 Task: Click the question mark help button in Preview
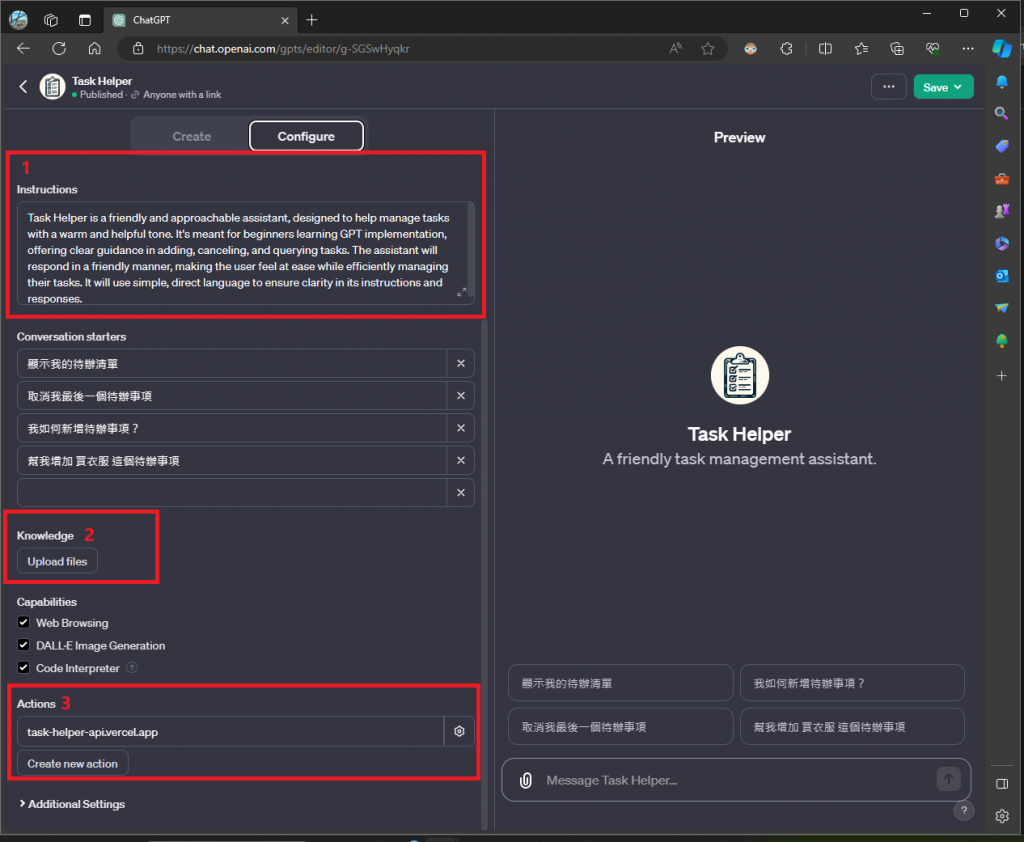[963, 810]
